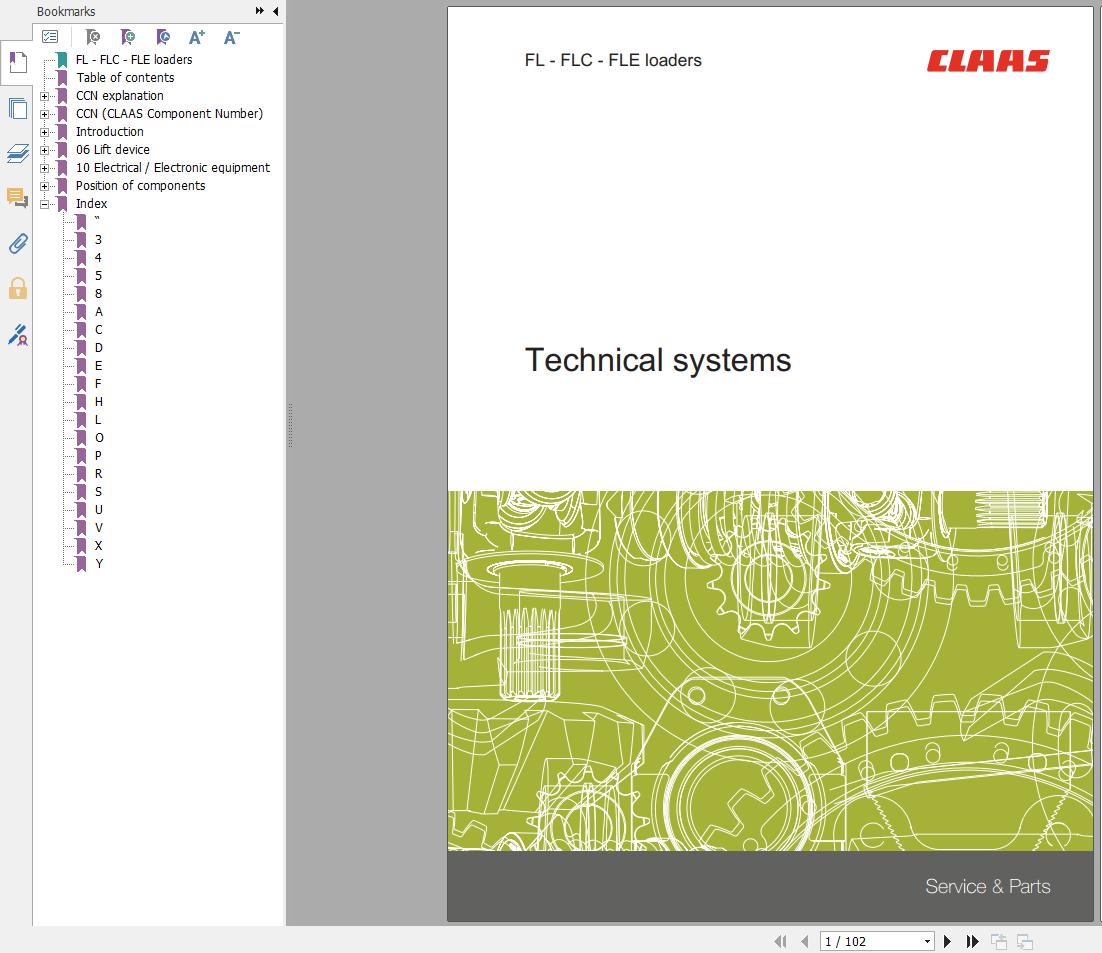Go to 10 Electrical / Electronic equipment bookmark
The height and width of the screenshot is (953, 1102).
tap(172, 168)
